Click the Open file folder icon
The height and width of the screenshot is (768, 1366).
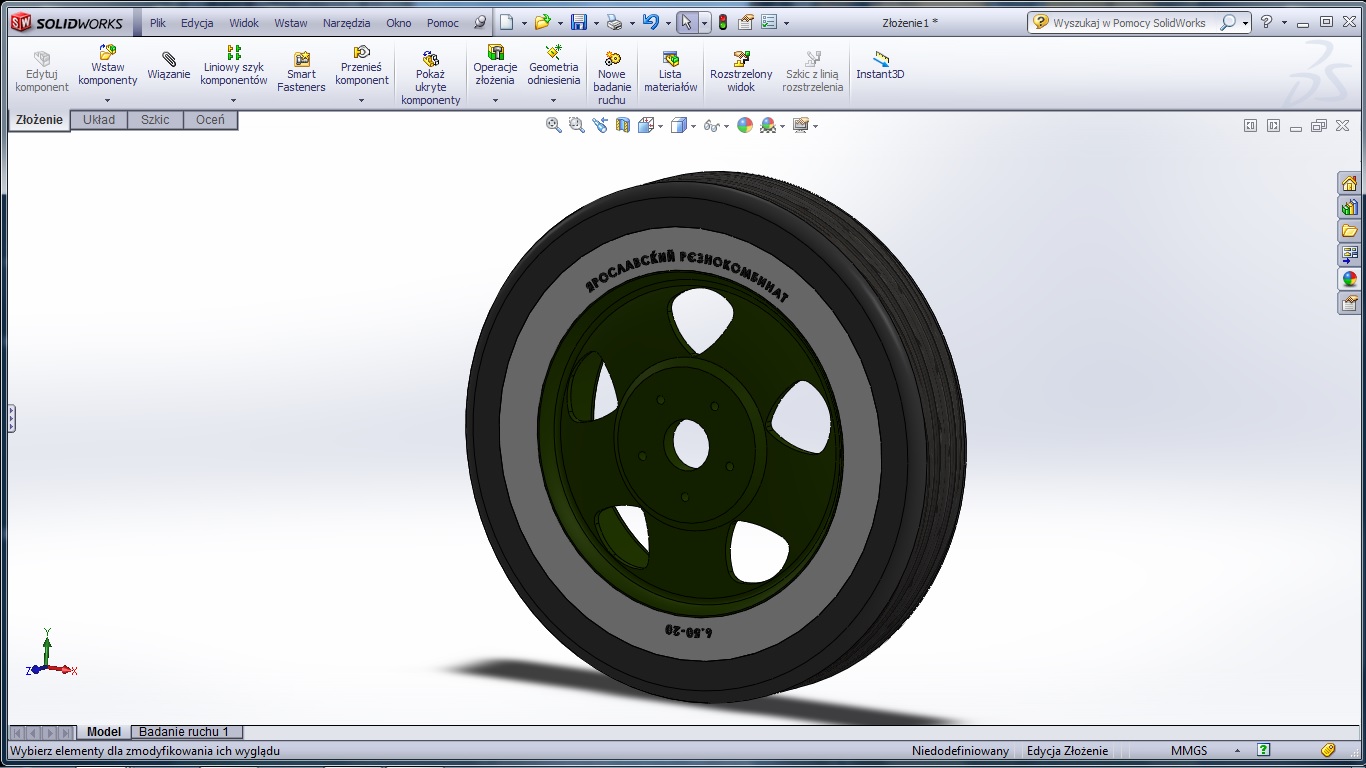tap(542, 22)
